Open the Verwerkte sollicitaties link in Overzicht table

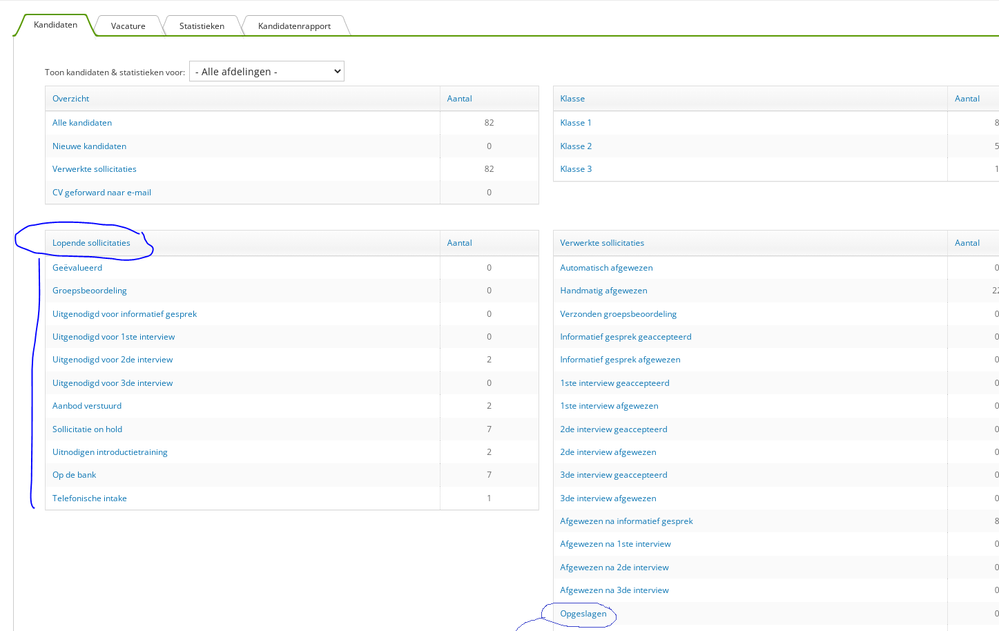tap(94, 169)
